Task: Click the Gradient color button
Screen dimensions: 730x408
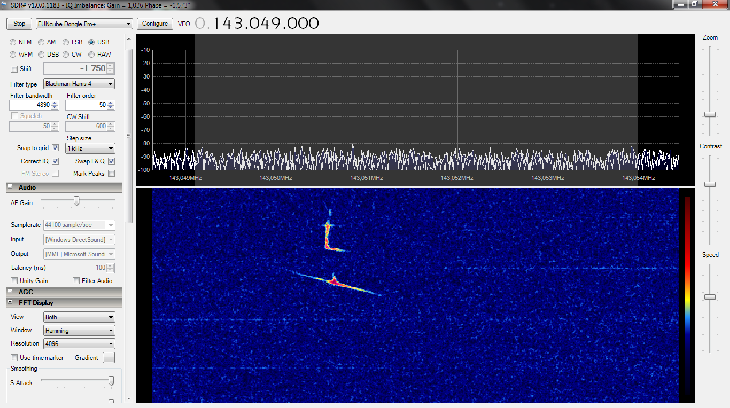Action: pos(109,356)
